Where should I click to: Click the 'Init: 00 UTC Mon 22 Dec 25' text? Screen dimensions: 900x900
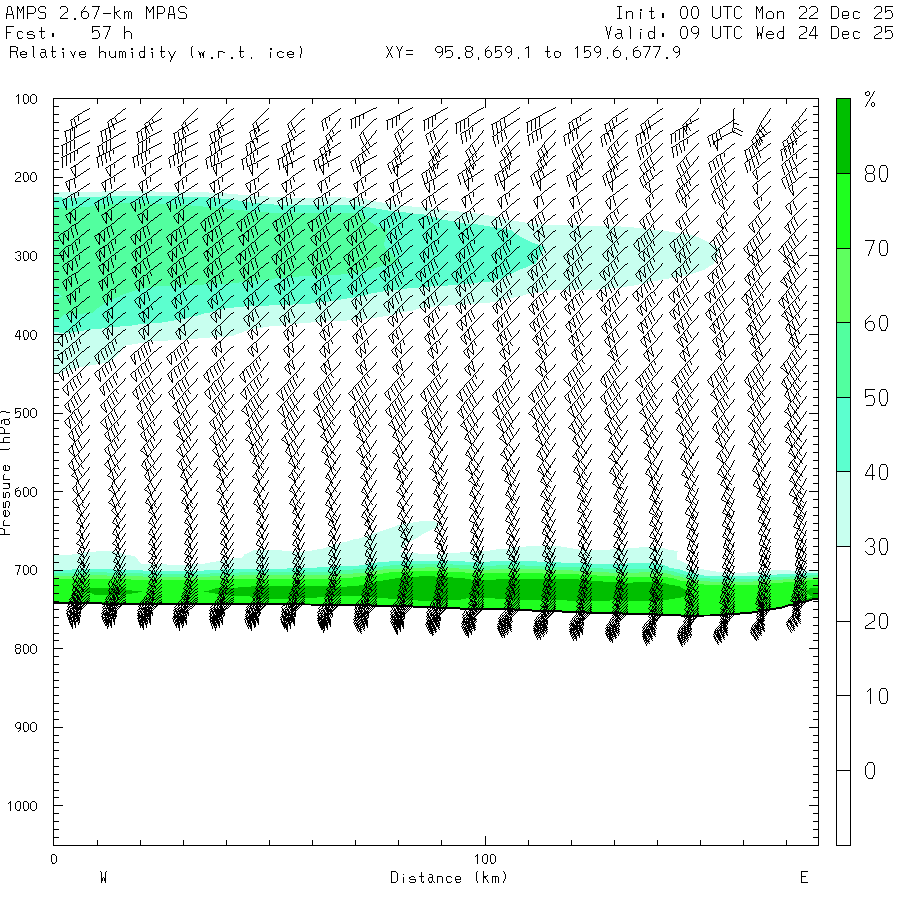click(x=755, y=13)
